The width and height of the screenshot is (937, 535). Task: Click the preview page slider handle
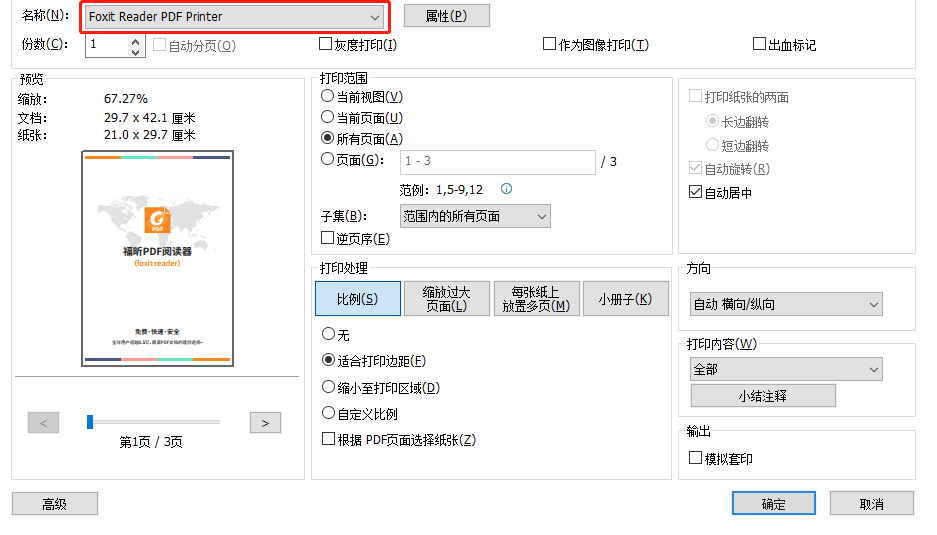coord(90,422)
